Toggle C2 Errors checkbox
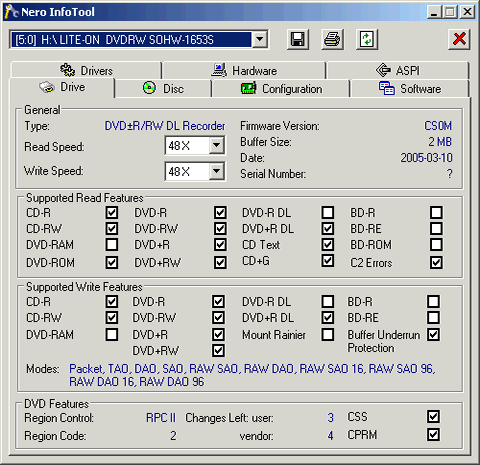This screenshot has height=465, width=480. 436,263
